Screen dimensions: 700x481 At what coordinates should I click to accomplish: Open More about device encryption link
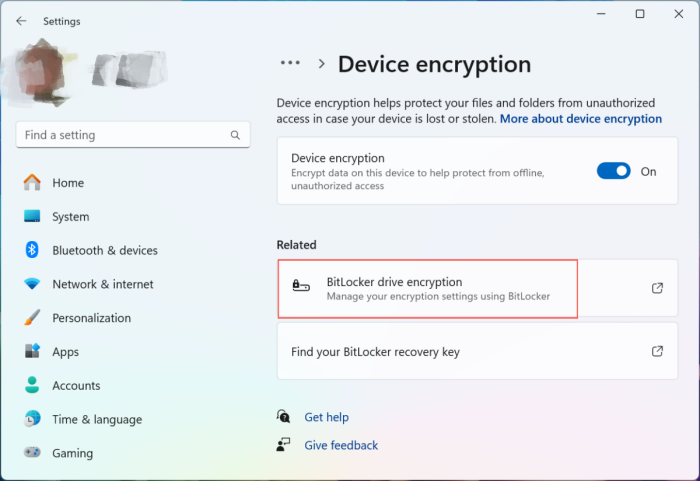click(x=580, y=118)
